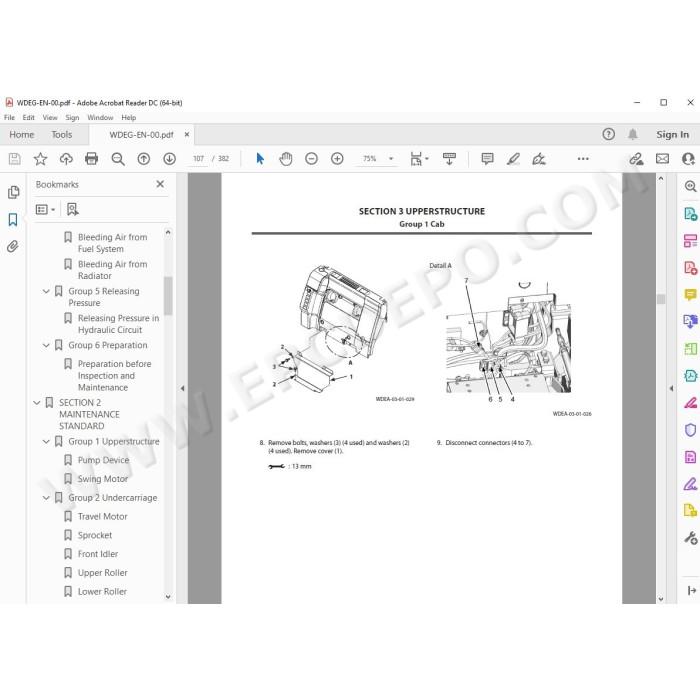Click the bookmarks panel scrollbar thumb

[x=168, y=296]
